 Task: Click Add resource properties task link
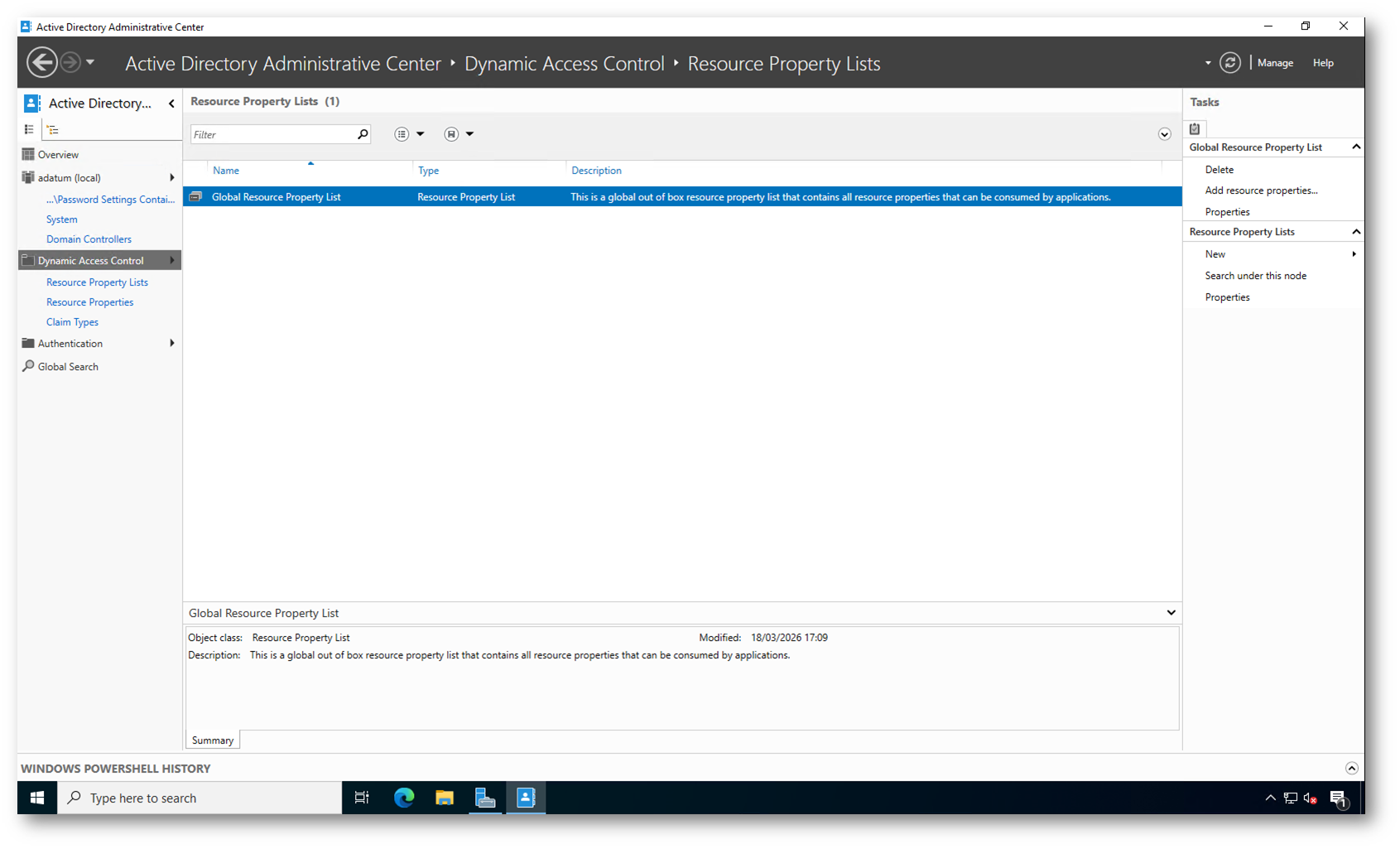[x=1261, y=191]
